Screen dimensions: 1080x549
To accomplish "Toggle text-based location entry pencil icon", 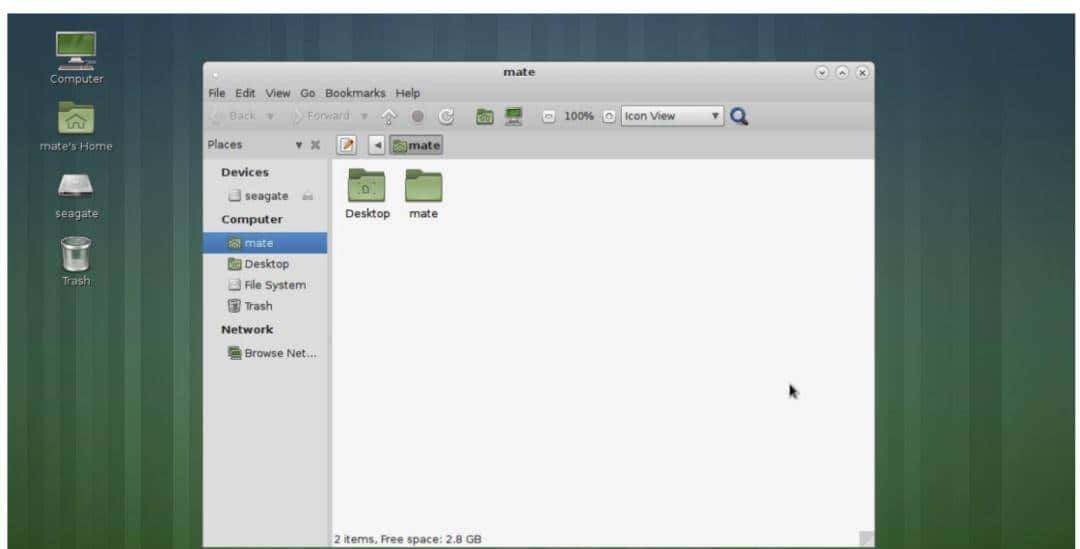I will (x=347, y=145).
